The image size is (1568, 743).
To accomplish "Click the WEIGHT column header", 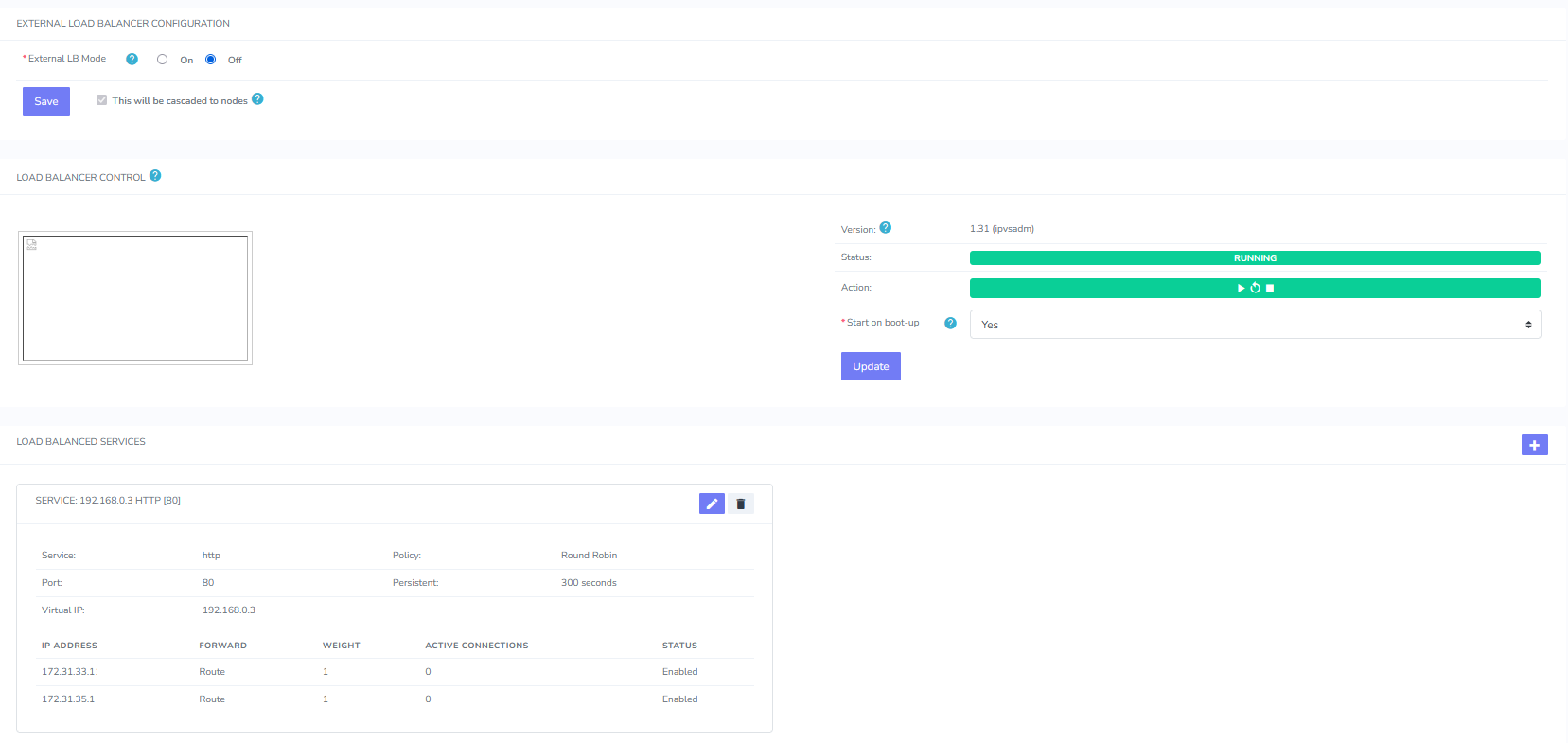I will pos(342,646).
